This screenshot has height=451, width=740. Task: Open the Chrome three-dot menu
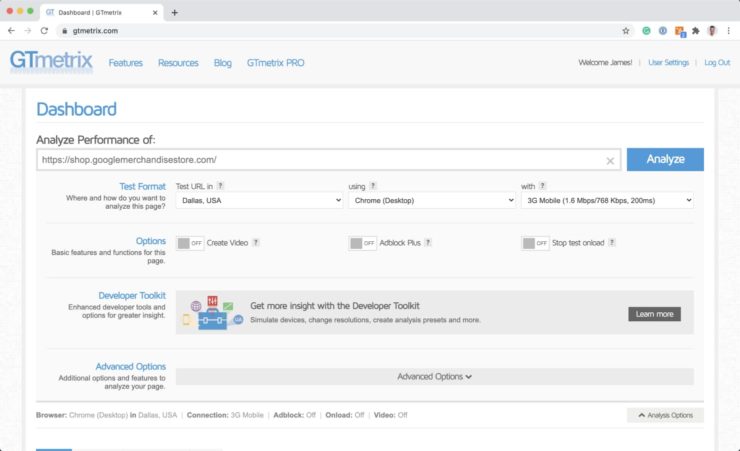pos(729,31)
